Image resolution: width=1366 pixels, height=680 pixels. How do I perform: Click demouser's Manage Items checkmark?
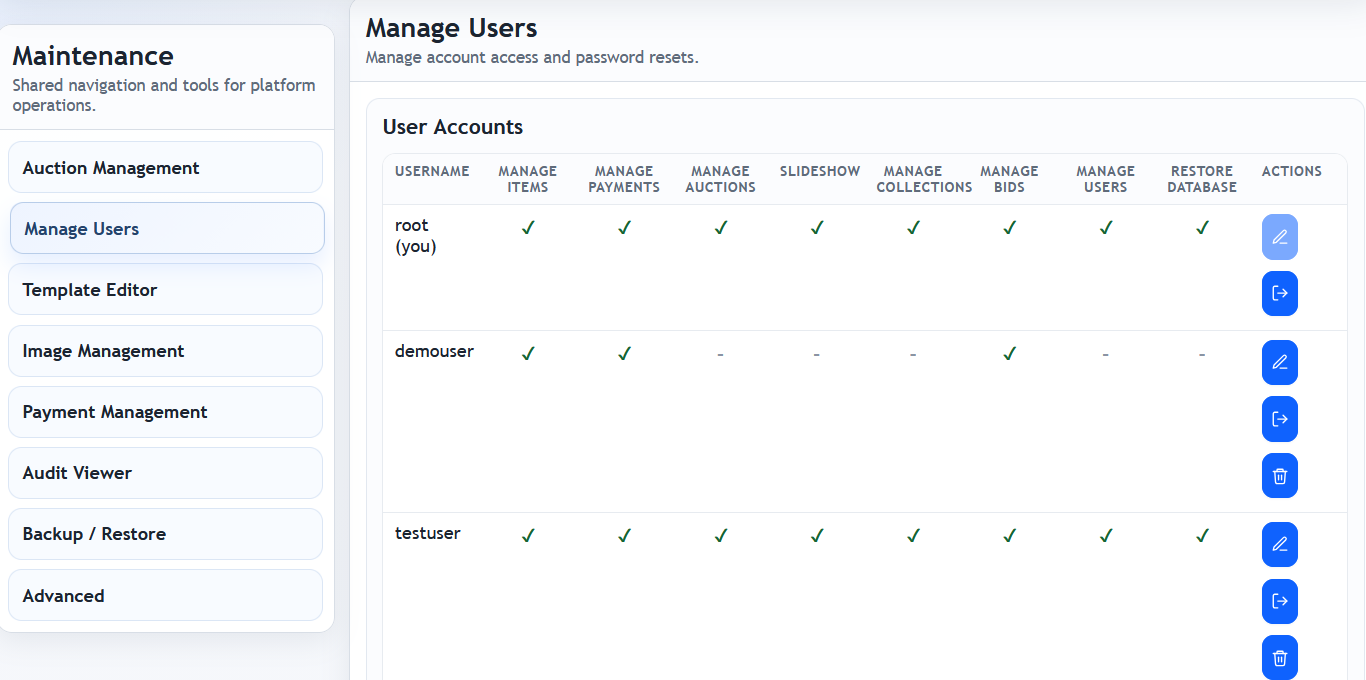(x=528, y=353)
